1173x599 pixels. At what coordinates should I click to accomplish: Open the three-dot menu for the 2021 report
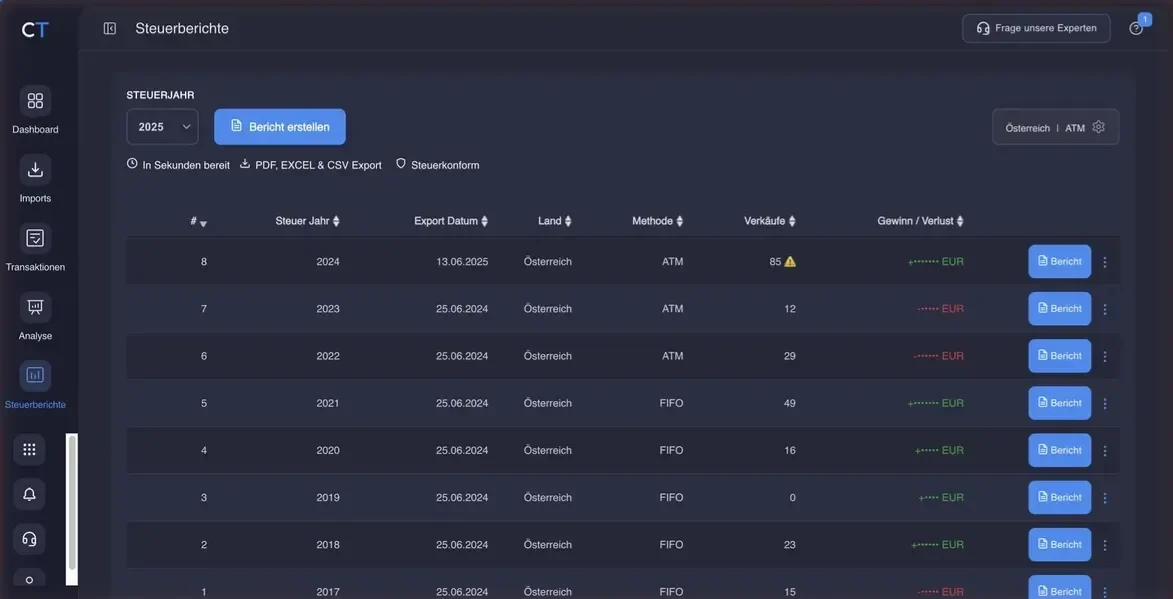(1105, 403)
